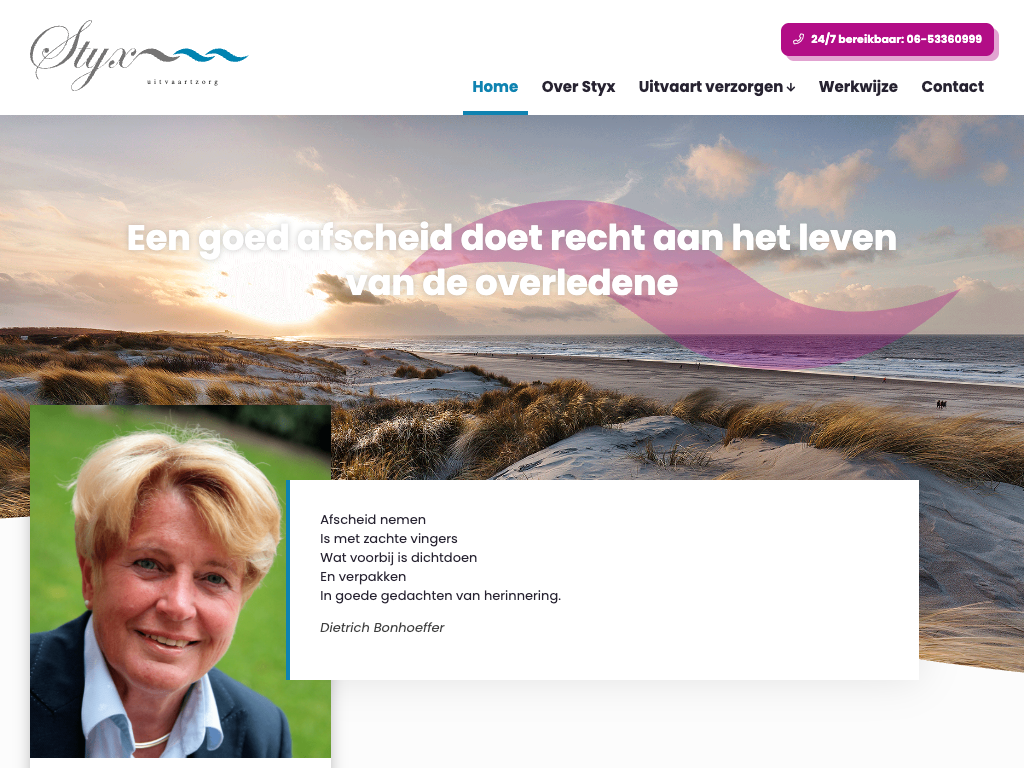Open the Werkwijze page
The image size is (1024, 768).
point(858,86)
